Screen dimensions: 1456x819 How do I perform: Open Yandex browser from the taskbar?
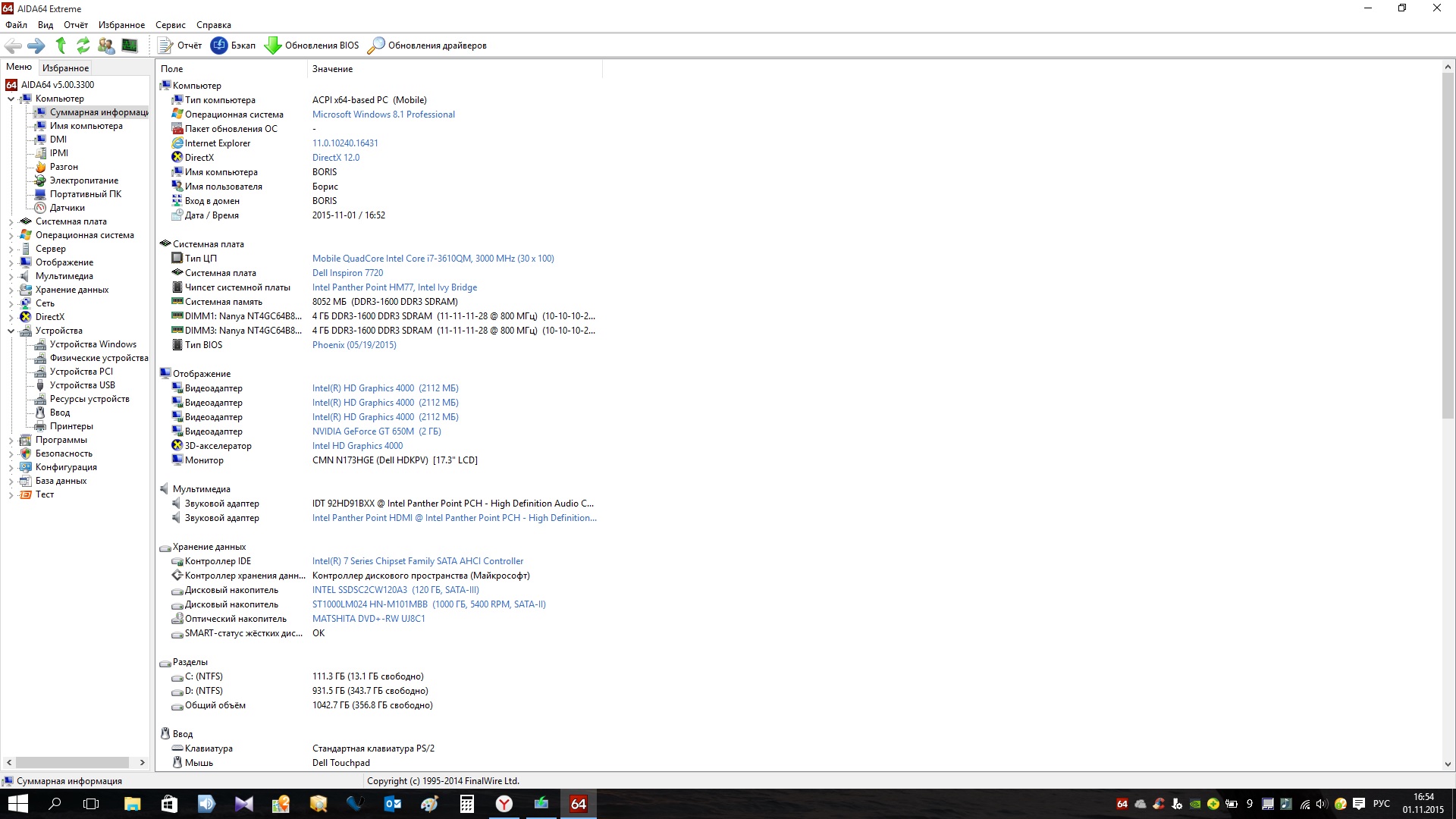pos(504,804)
